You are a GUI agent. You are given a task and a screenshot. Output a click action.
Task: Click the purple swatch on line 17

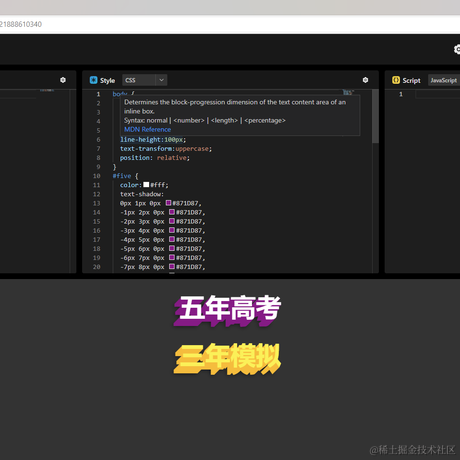coord(172,239)
